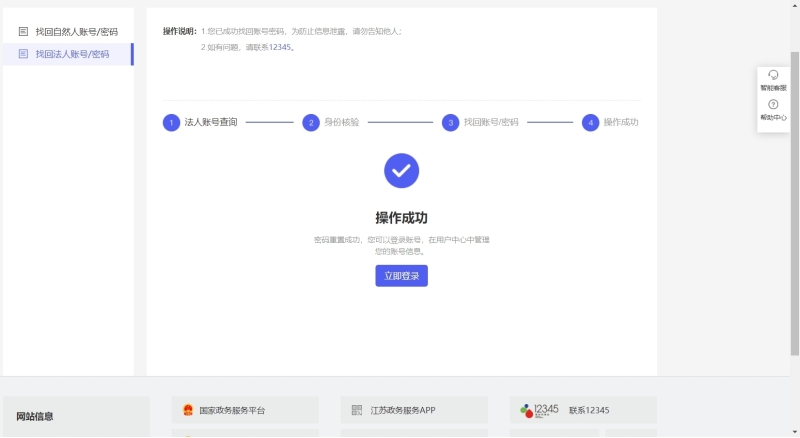This screenshot has height=438, width=800.
Task: Open the 国家政务服务平台 link
Action: (x=232, y=410)
